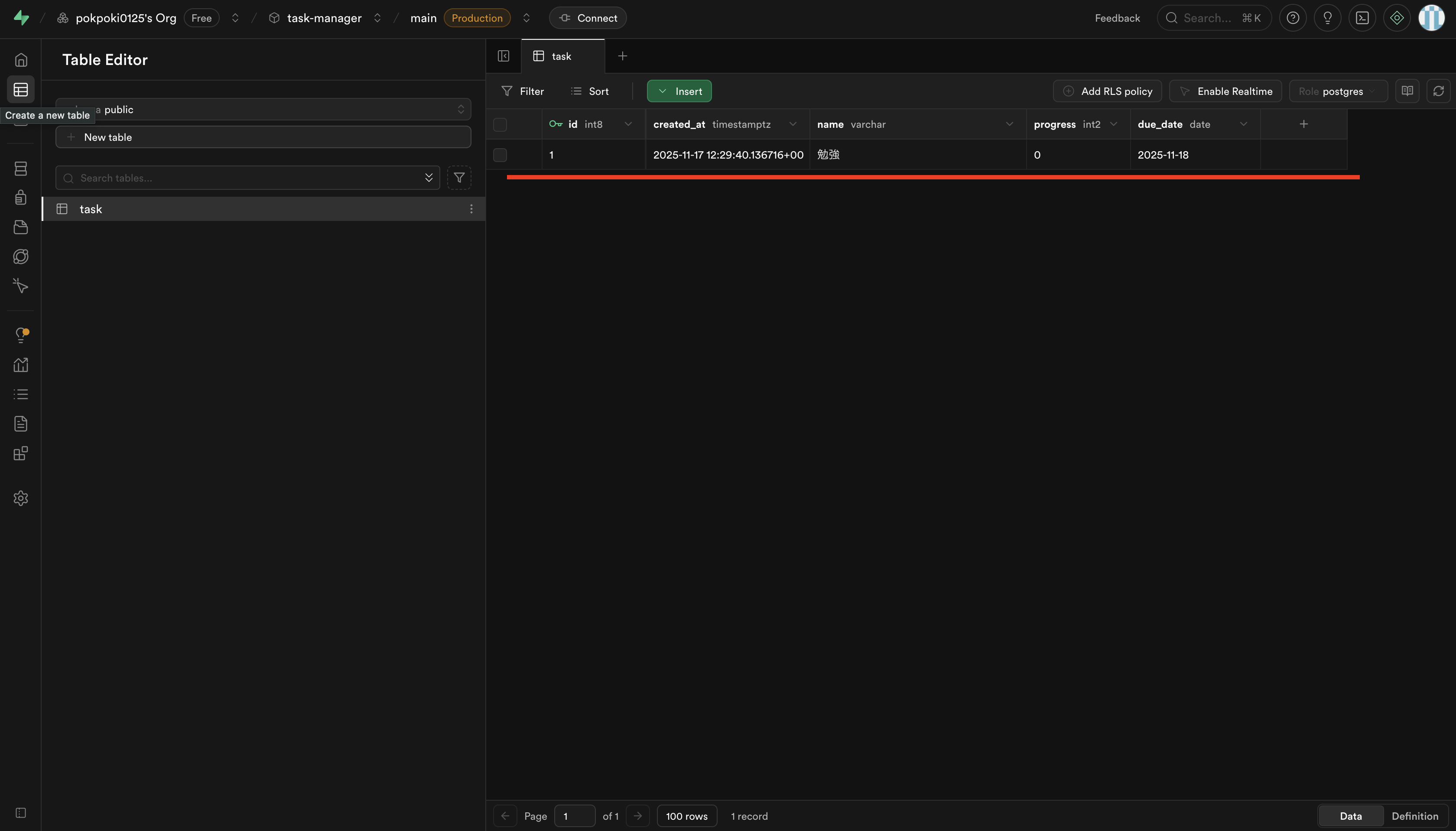
Task: Expand the public schema dropdown
Action: coord(263,110)
